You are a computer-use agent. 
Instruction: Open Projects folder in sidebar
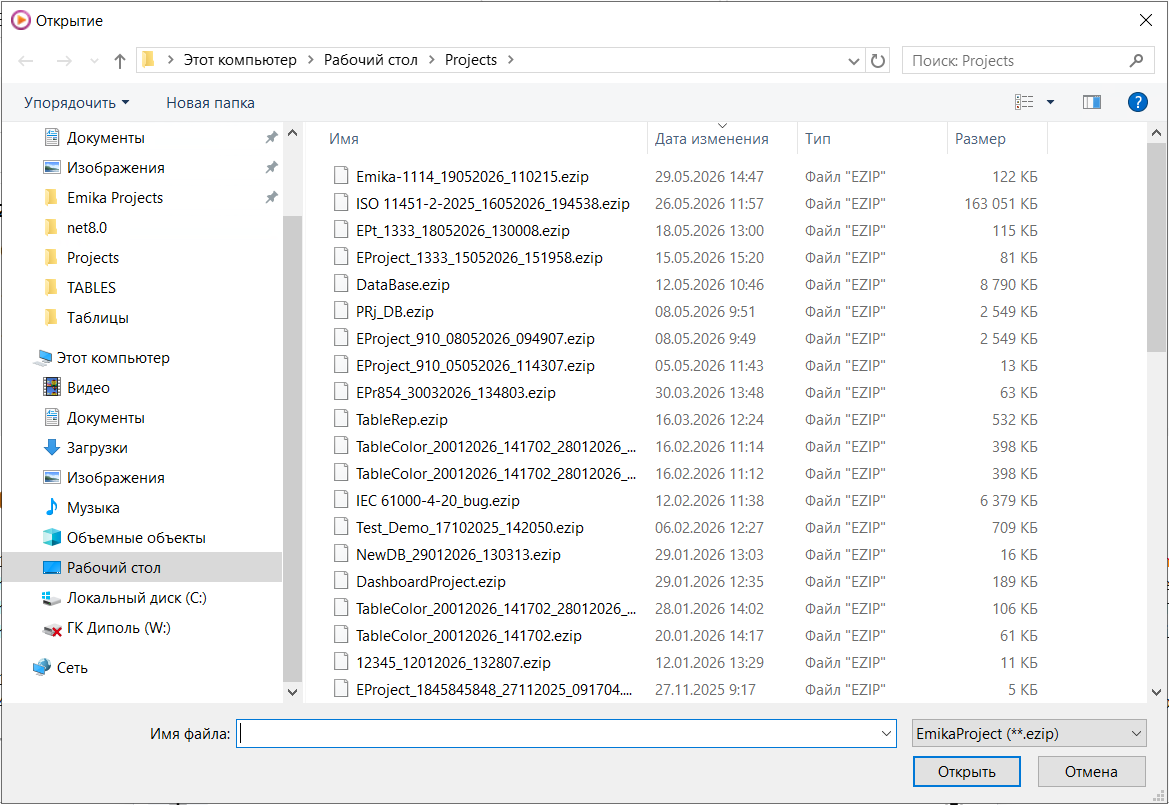(92, 258)
